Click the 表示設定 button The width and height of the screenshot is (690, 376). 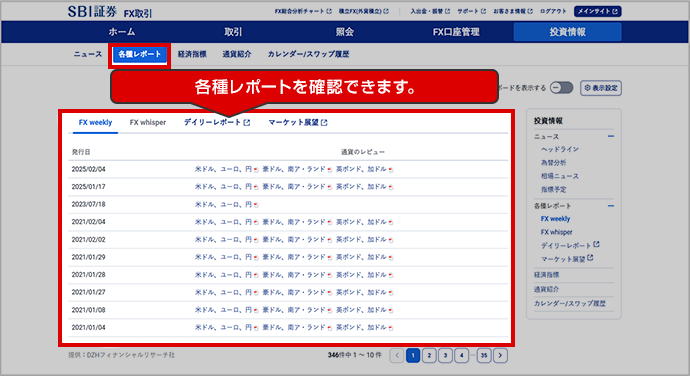pos(601,88)
